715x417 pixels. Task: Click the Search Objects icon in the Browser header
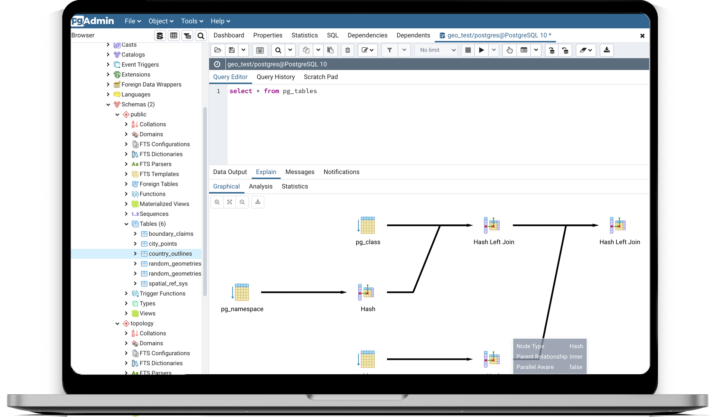(201, 36)
